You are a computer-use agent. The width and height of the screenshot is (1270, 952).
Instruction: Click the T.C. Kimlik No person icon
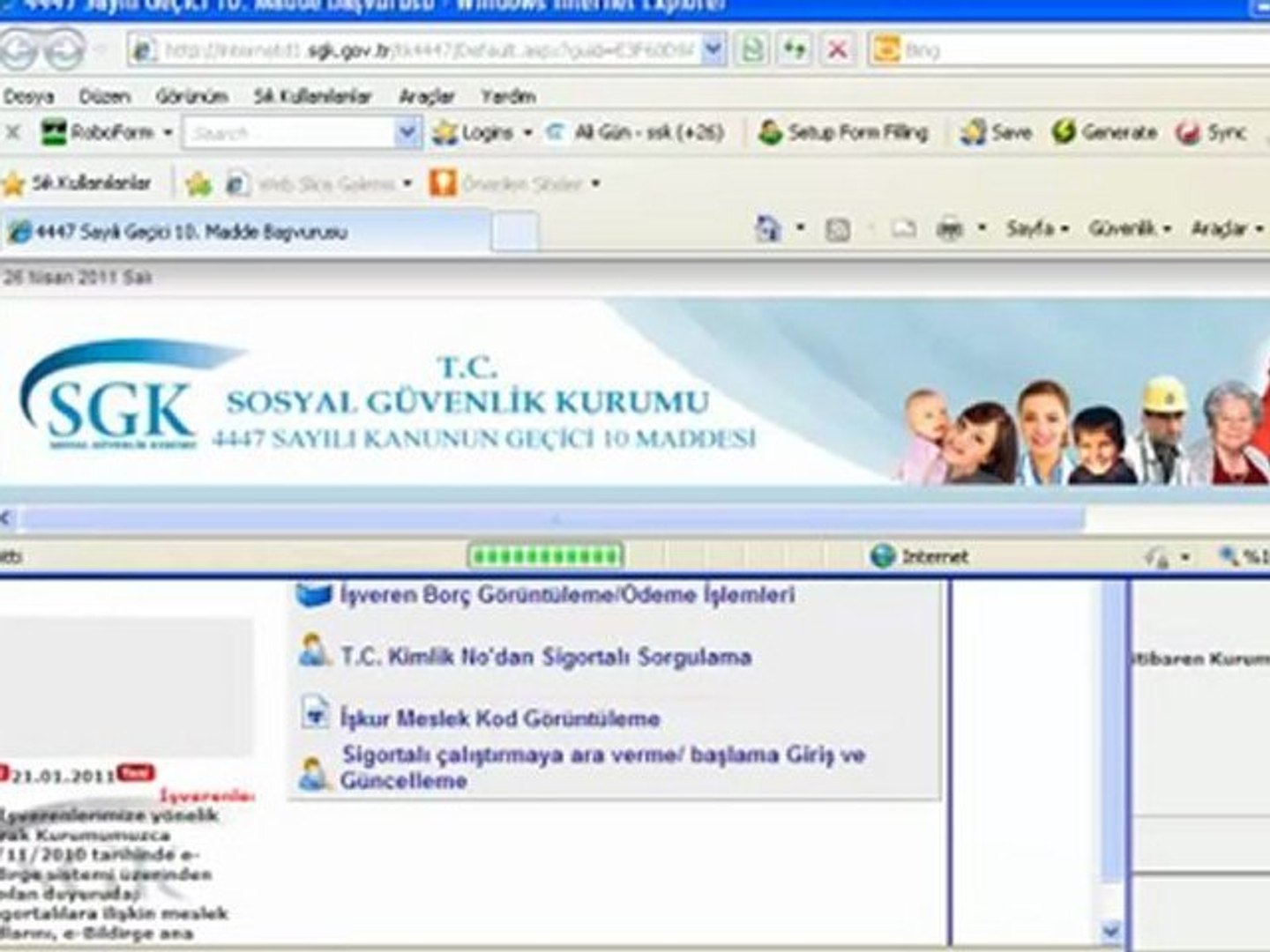click(x=313, y=651)
